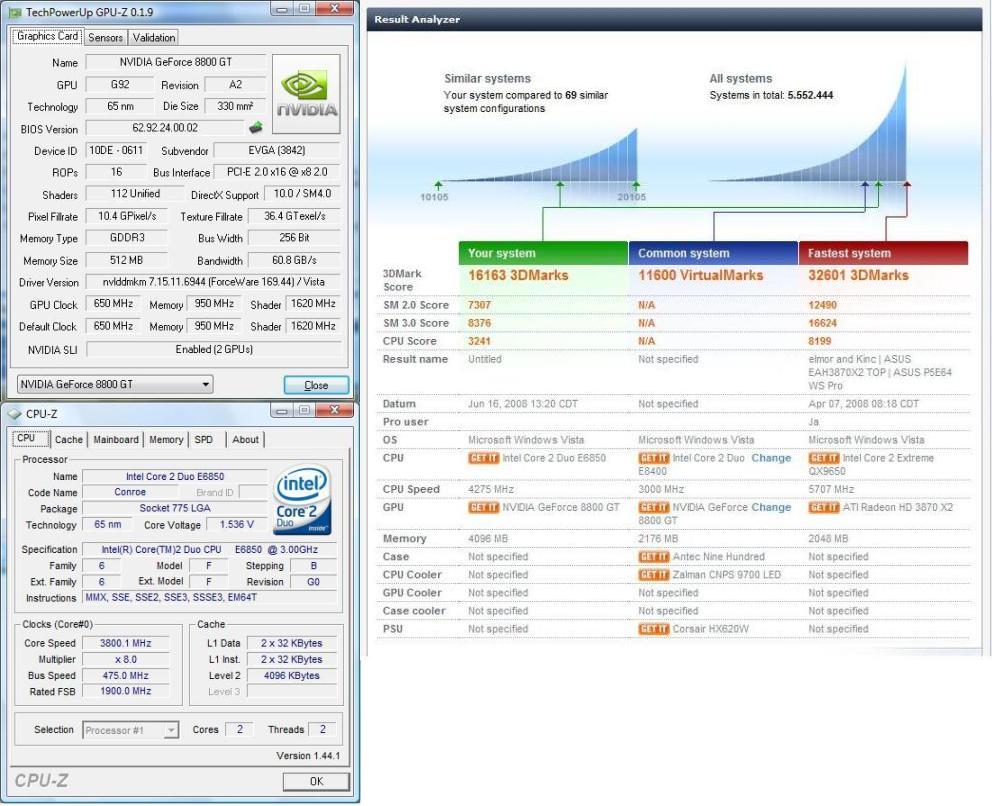
Task: Switch to the Validation tab in GPU-Z
Action: [154, 37]
